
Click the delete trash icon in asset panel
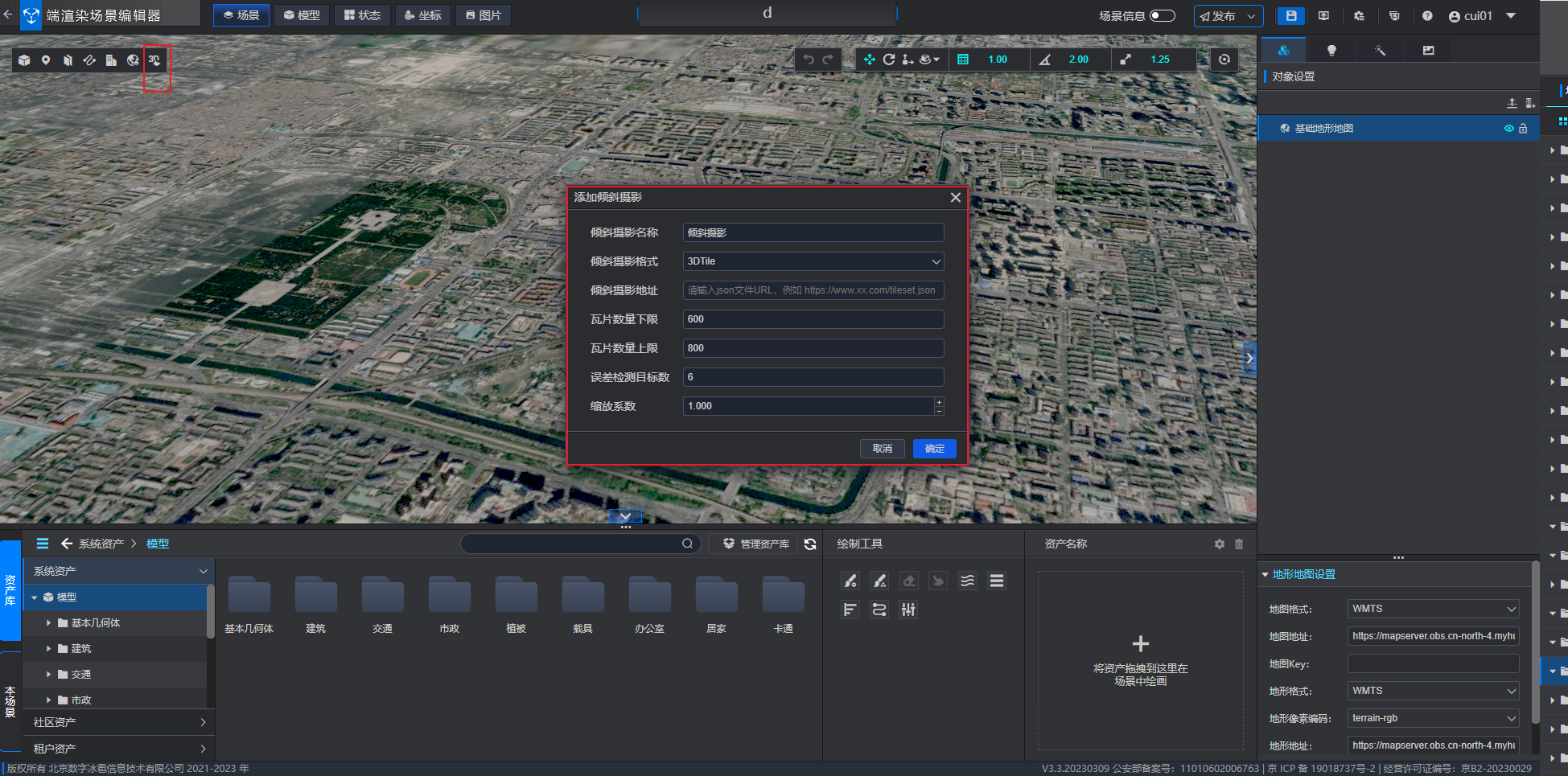tap(1239, 544)
